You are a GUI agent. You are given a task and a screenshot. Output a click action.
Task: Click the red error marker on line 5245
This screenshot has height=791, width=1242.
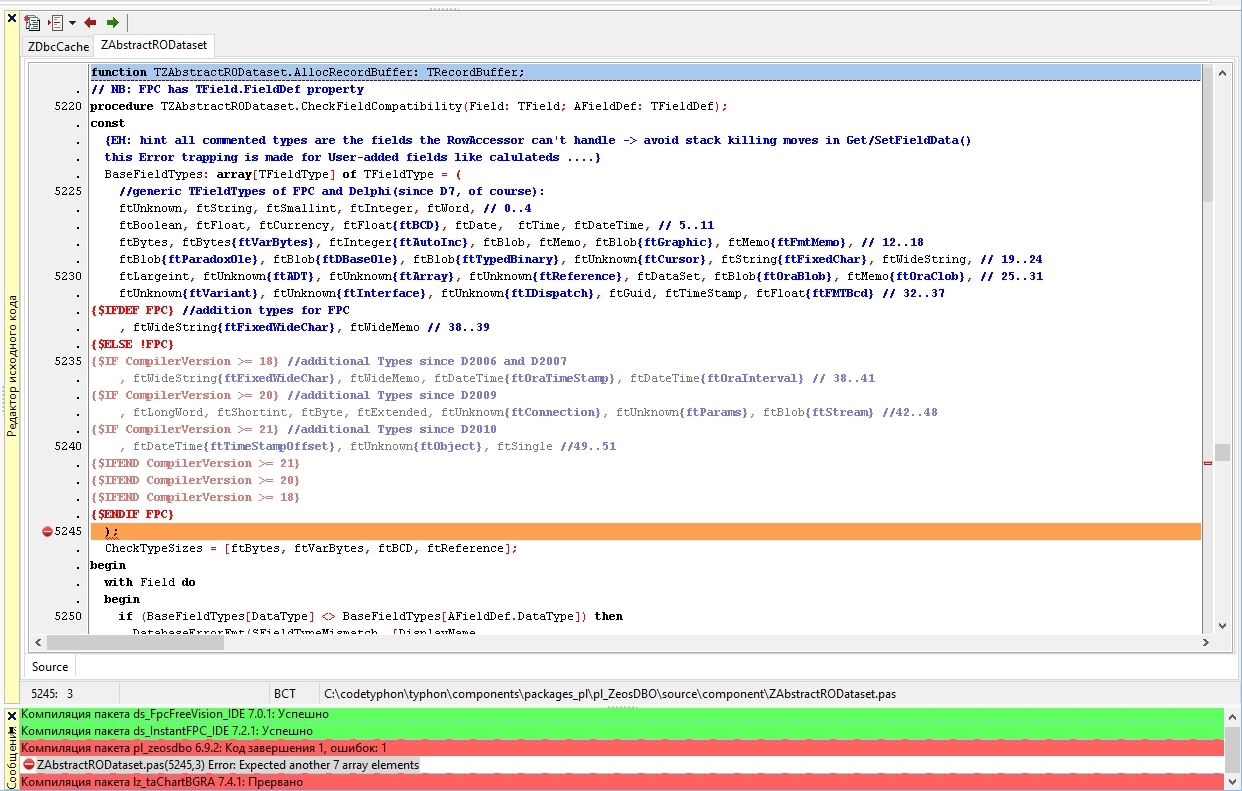tap(47, 531)
